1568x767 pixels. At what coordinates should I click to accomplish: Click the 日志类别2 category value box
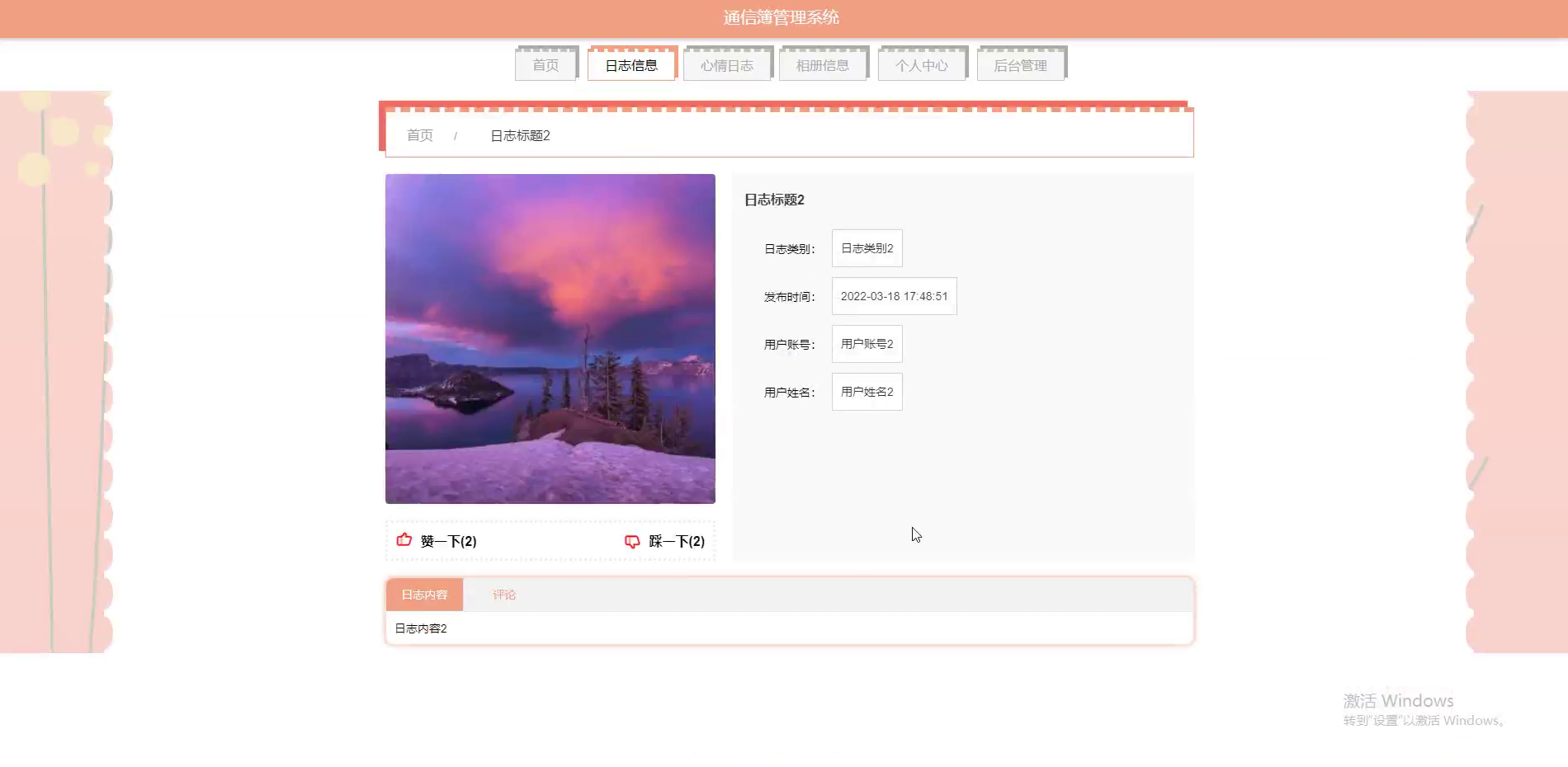tap(867, 248)
